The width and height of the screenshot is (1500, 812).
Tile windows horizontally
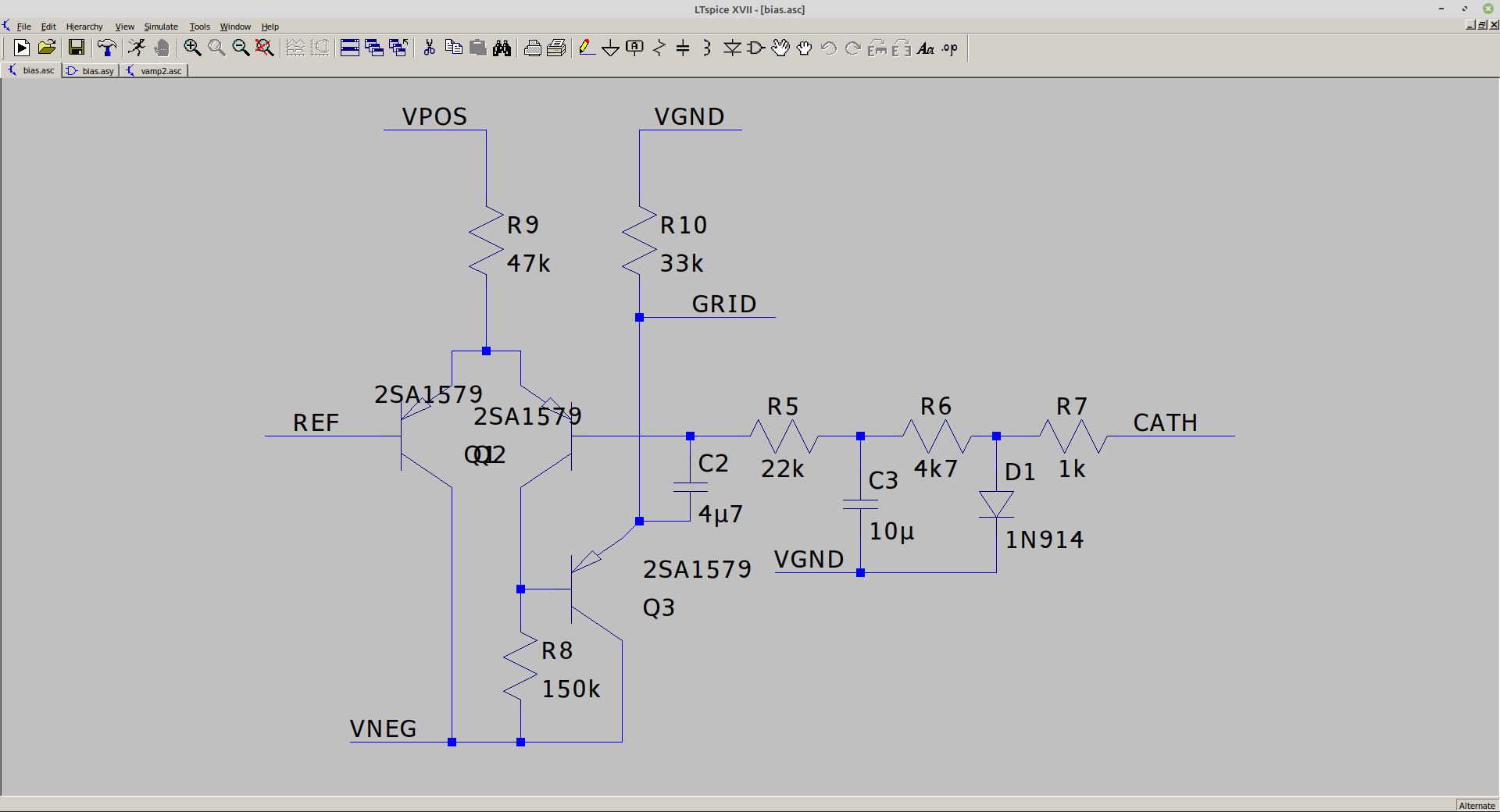pyautogui.click(x=350, y=48)
